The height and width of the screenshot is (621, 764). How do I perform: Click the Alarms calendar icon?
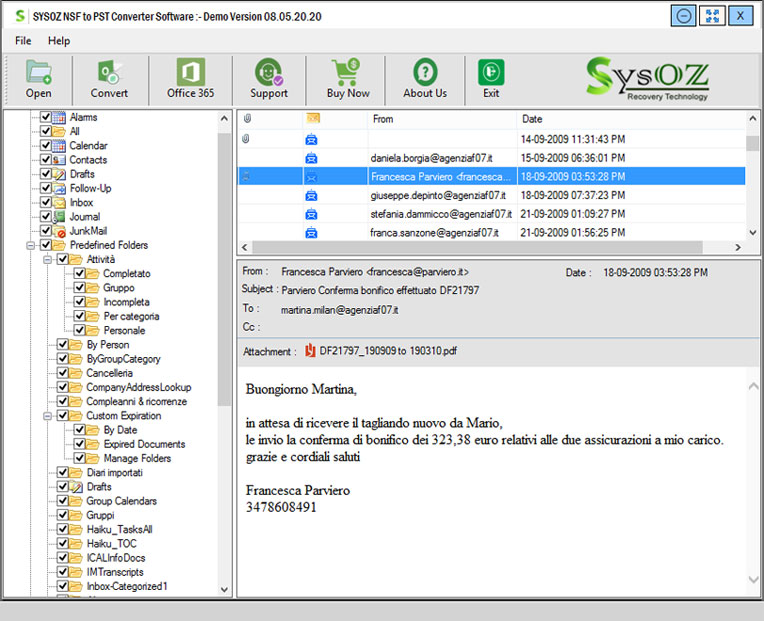coord(59,117)
